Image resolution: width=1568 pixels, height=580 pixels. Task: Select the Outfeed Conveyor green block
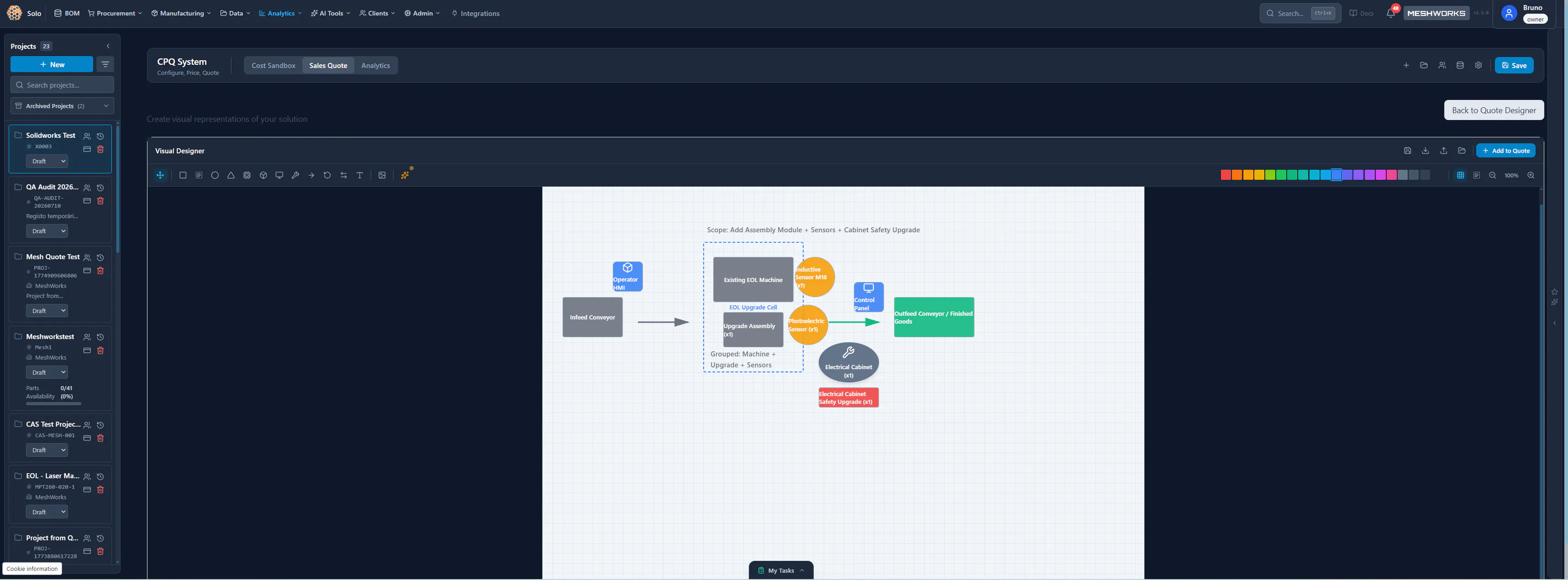pos(934,317)
